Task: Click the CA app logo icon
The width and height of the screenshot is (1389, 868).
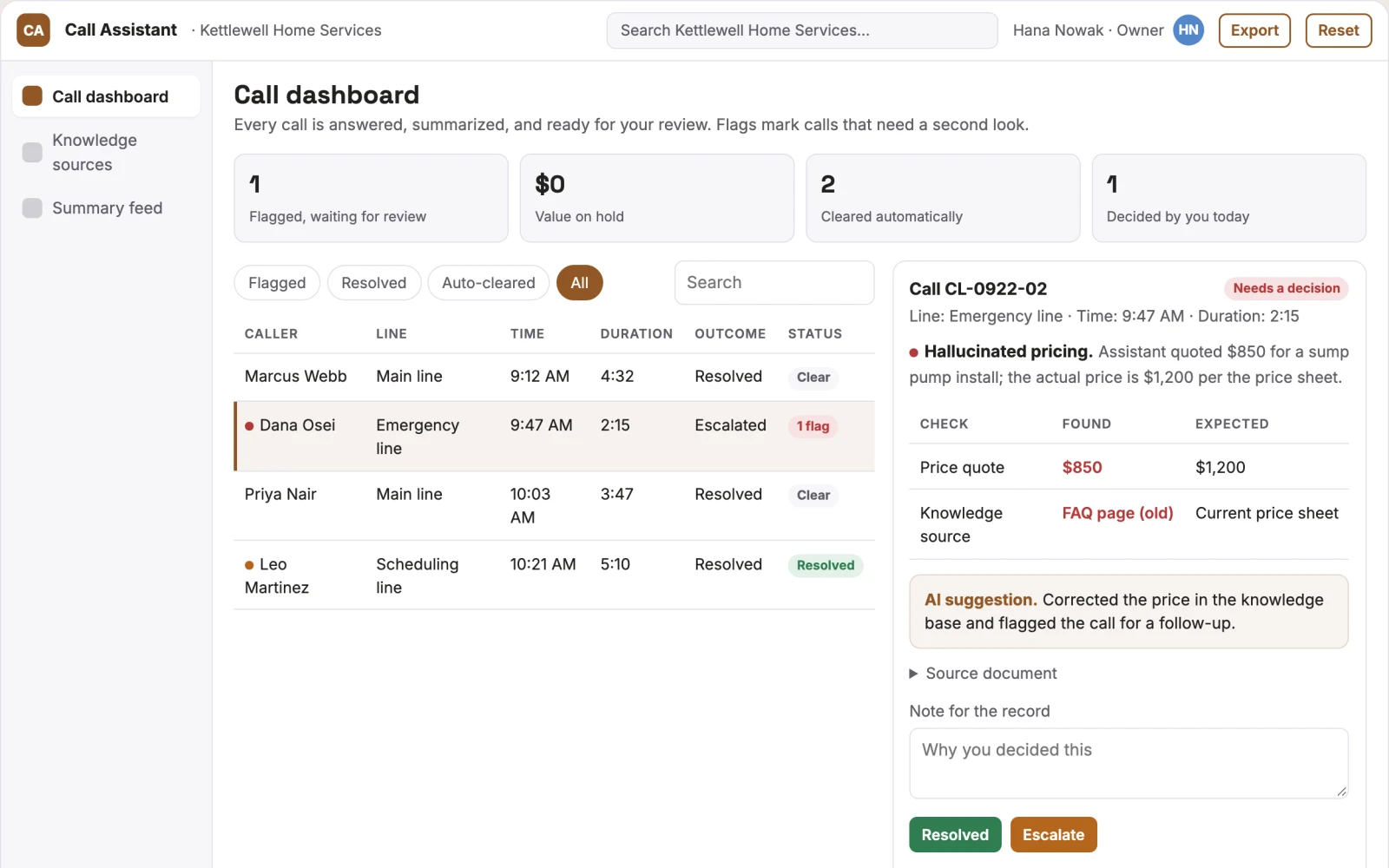Action: [x=33, y=30]
